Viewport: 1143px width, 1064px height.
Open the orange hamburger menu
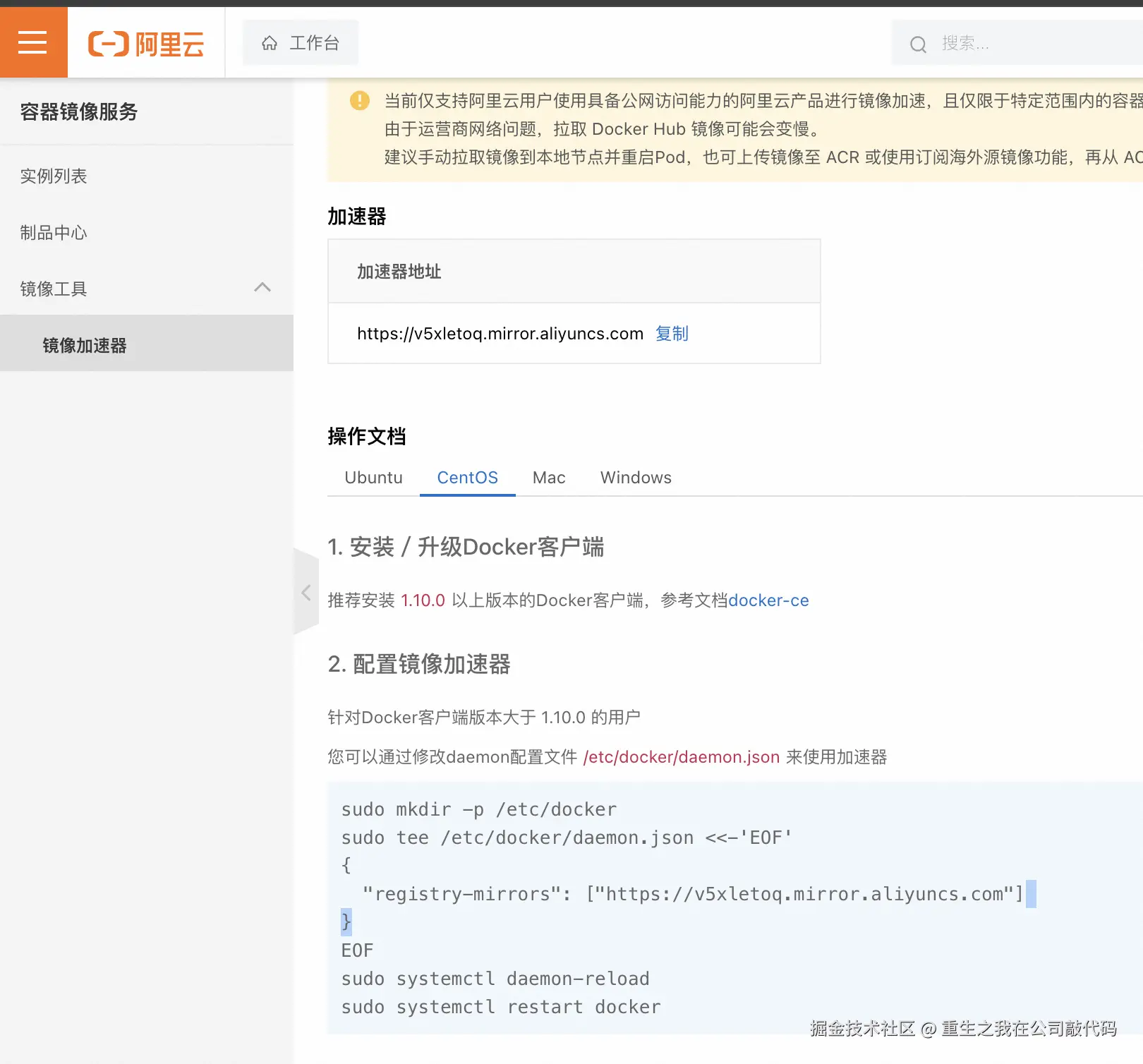click(33, 42)
